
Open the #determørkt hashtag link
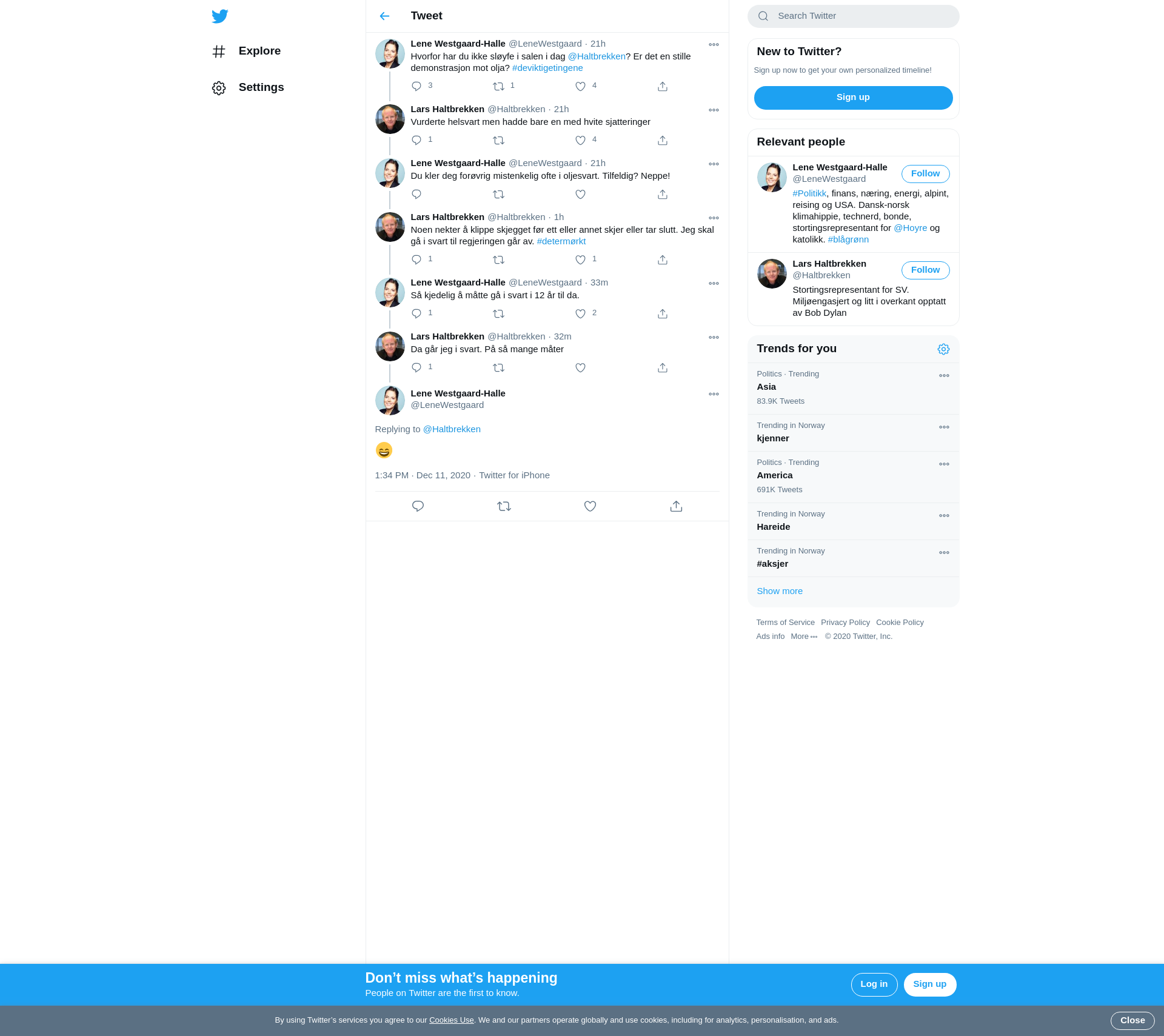[x=561, y=241]
